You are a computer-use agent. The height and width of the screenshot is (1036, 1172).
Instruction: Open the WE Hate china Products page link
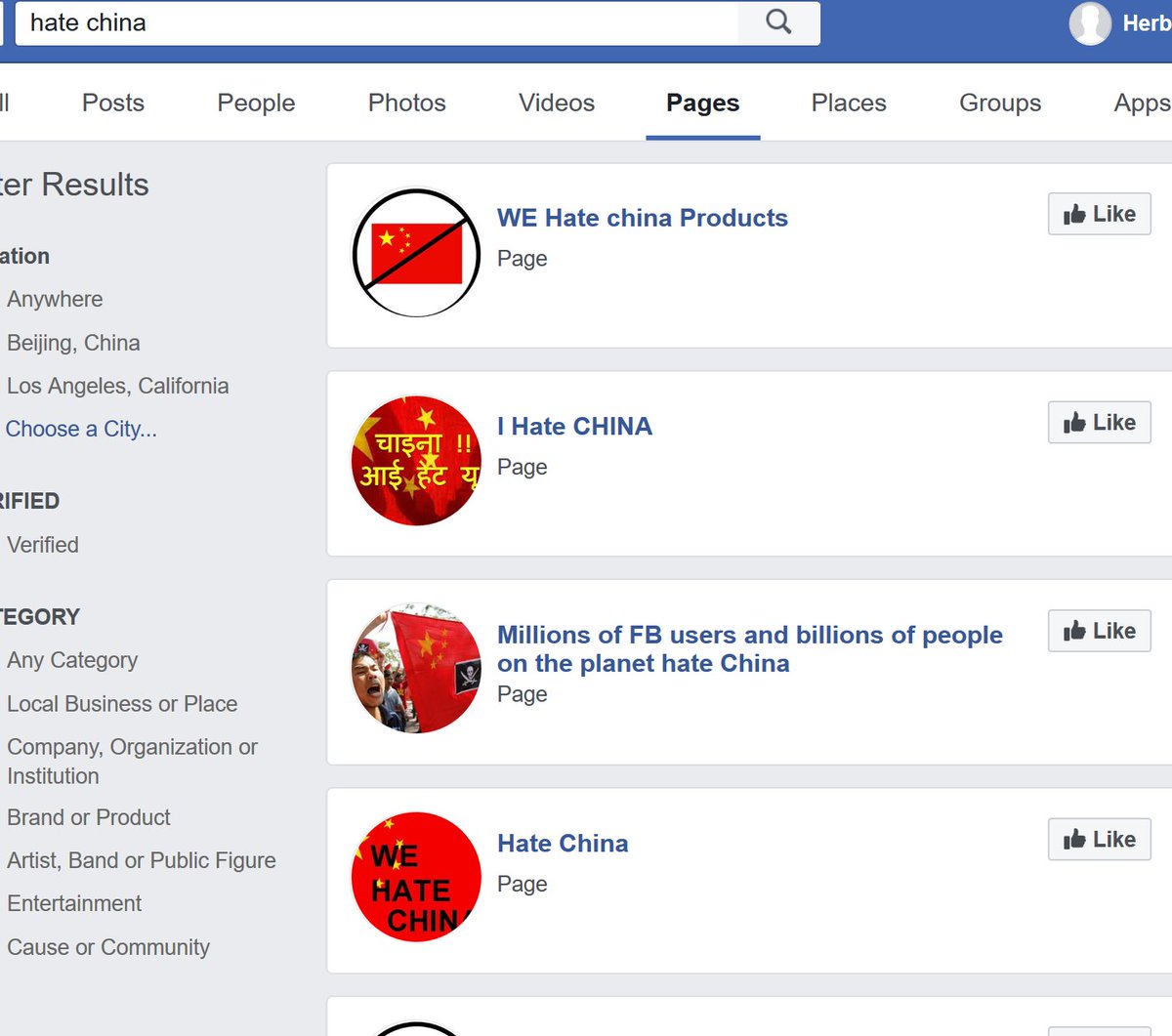point(642,218)
